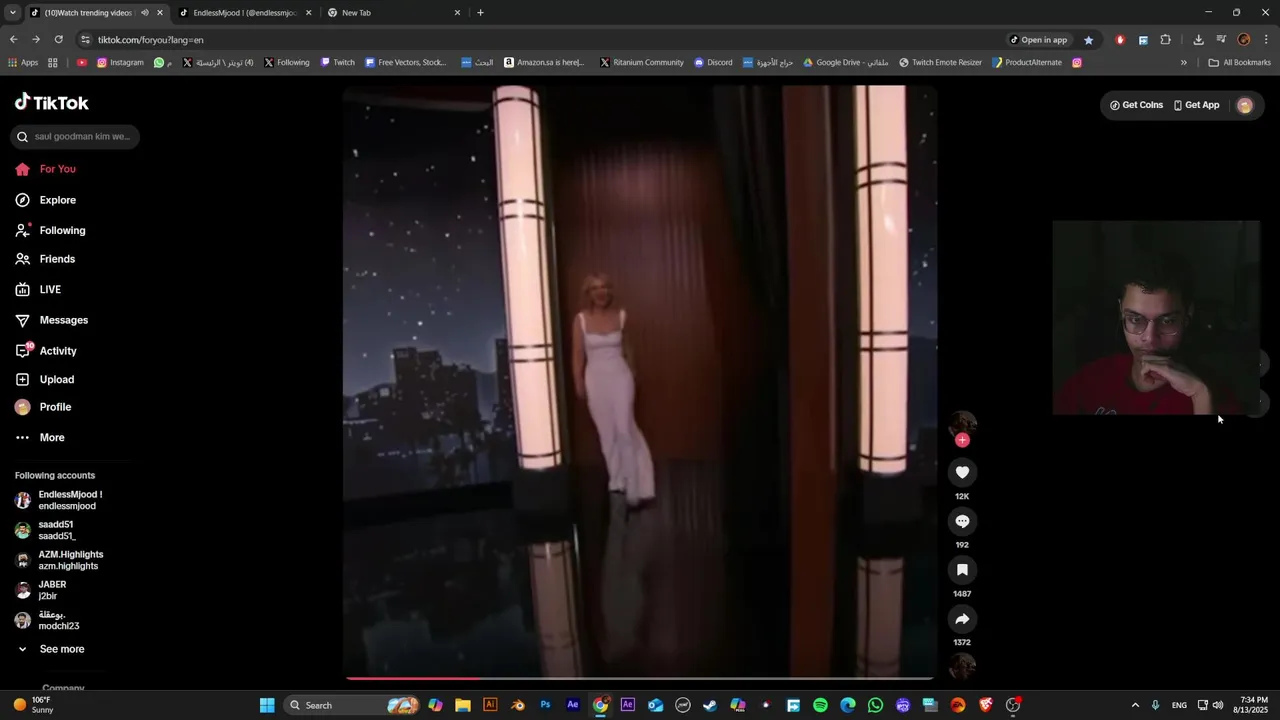Click the TikTok search field
Screen dimensions: 1280x720
[x=75, y=136]
